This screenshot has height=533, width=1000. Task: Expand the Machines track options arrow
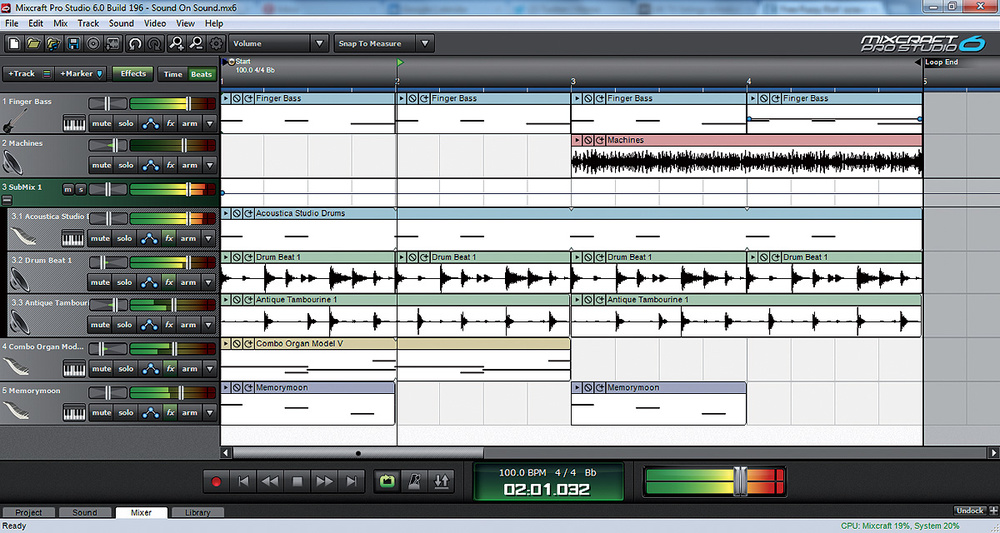210,165
